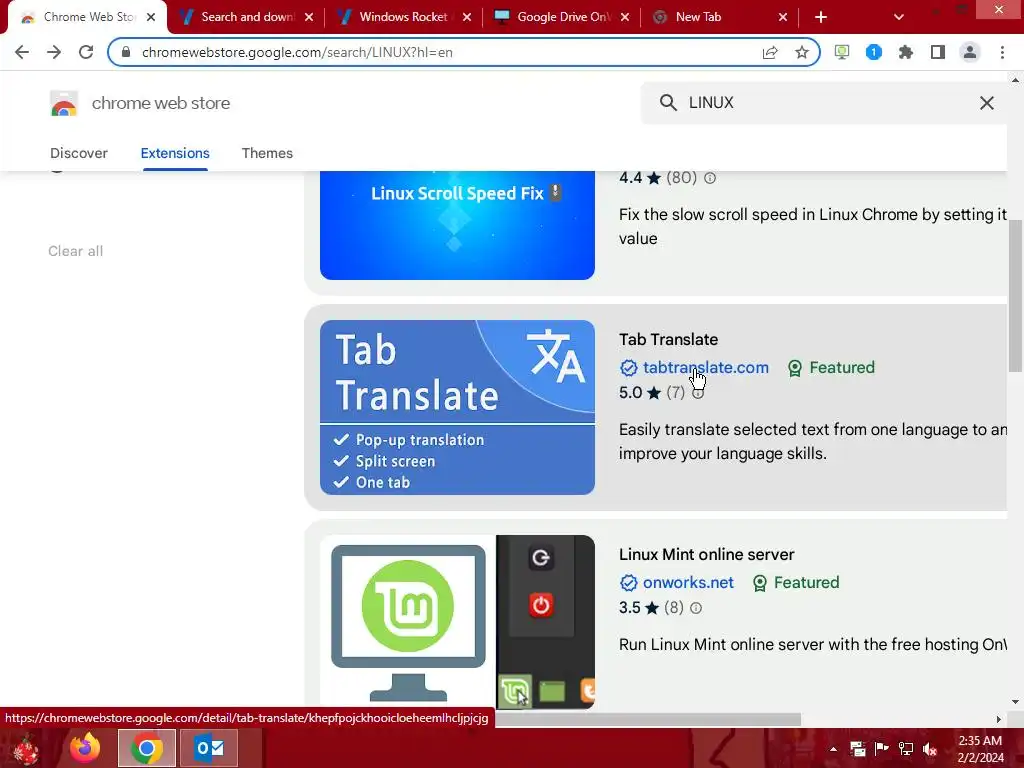The width and height of the screenshot is (1024, 768).
Task: Open the Extensions puzzle menu
Action: coord(906,52)
